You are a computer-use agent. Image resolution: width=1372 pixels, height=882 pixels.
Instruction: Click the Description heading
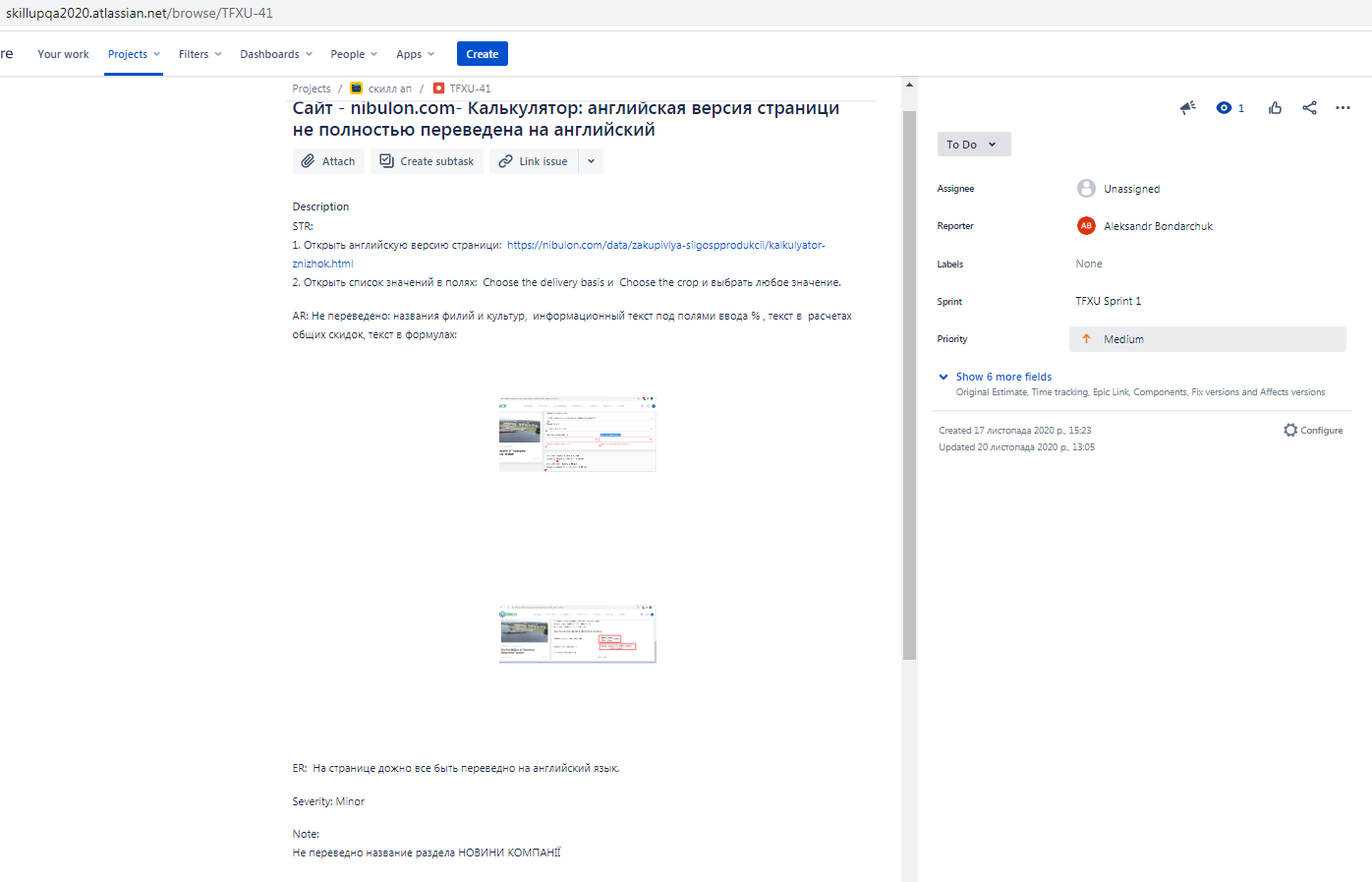click(320, 206)
